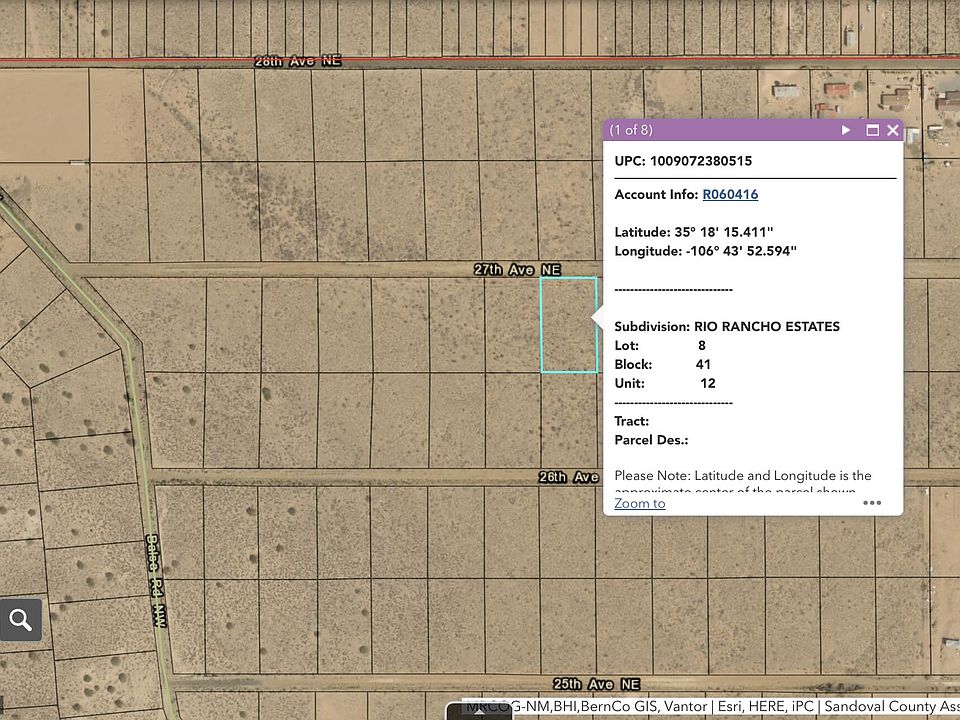Screen dimensions: 960x720
Task: Click the 27th Ave NE road label
Action: click(x=517, y=269)
